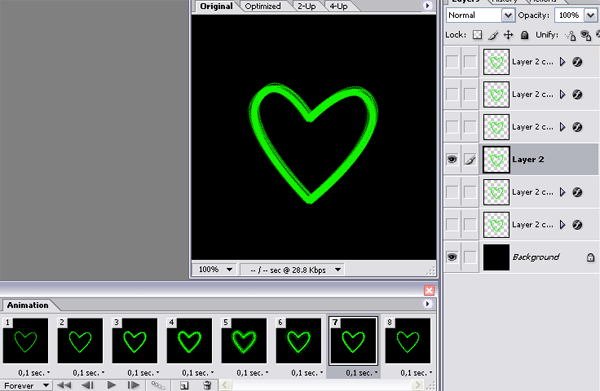
Task: Step back to previous frame
Action: pos(88,385)
